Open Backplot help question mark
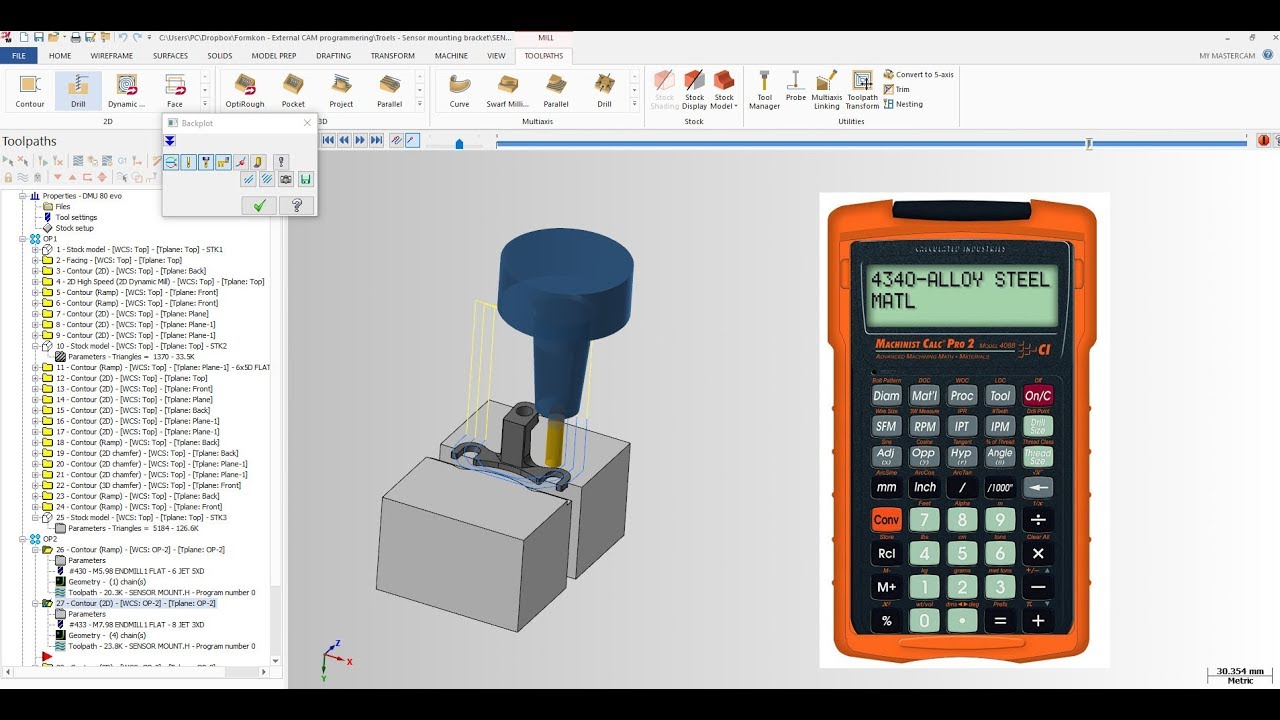This screenshot has height=720, width=1280. [296, 205]
